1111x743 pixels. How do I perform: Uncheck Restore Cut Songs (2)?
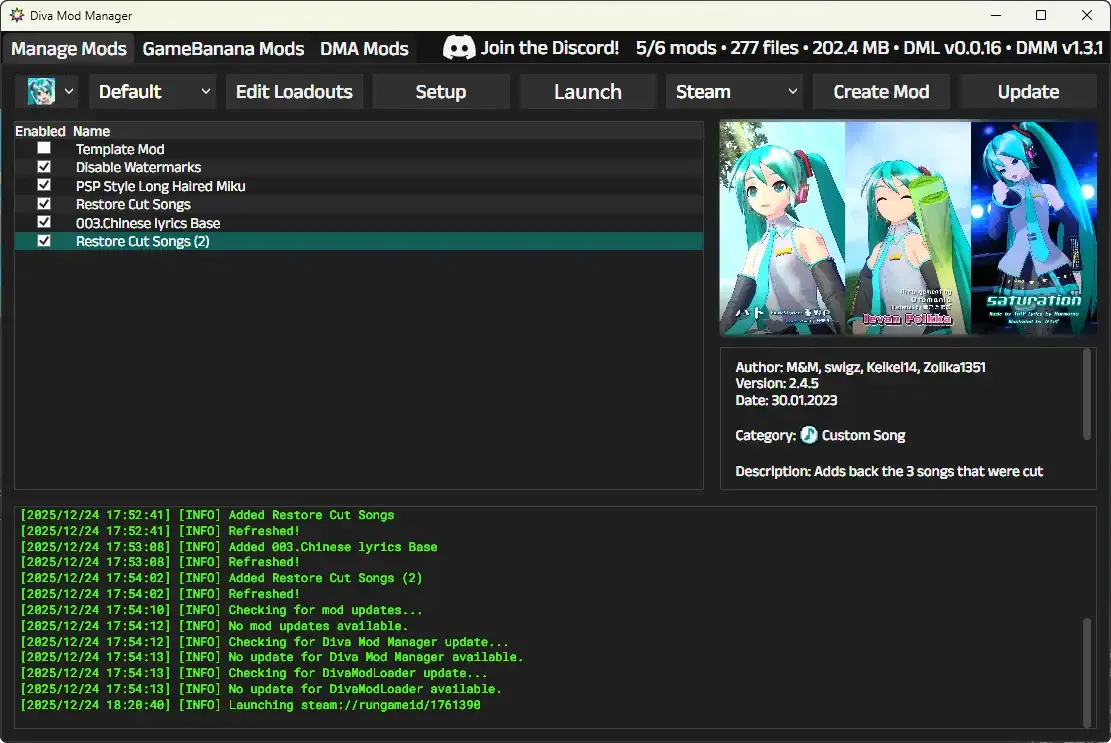point(43,241)
